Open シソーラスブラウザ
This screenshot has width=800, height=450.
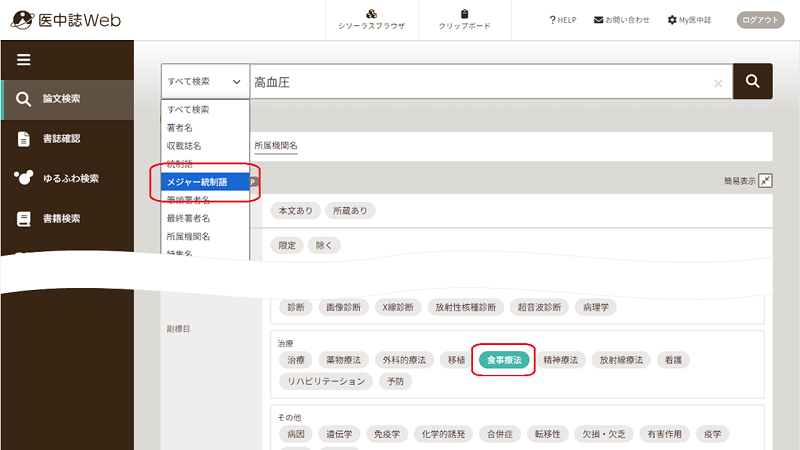point(371,19)
